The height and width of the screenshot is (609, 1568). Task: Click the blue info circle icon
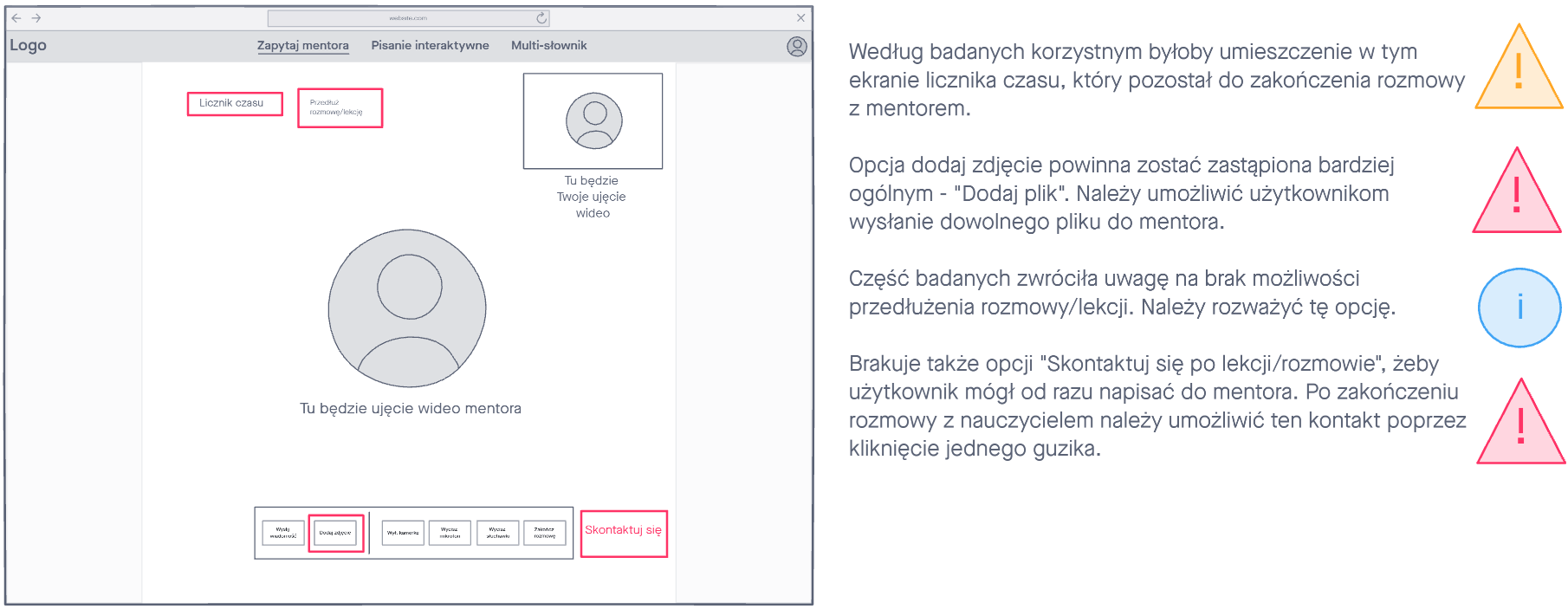click(x=1519, y=308)
